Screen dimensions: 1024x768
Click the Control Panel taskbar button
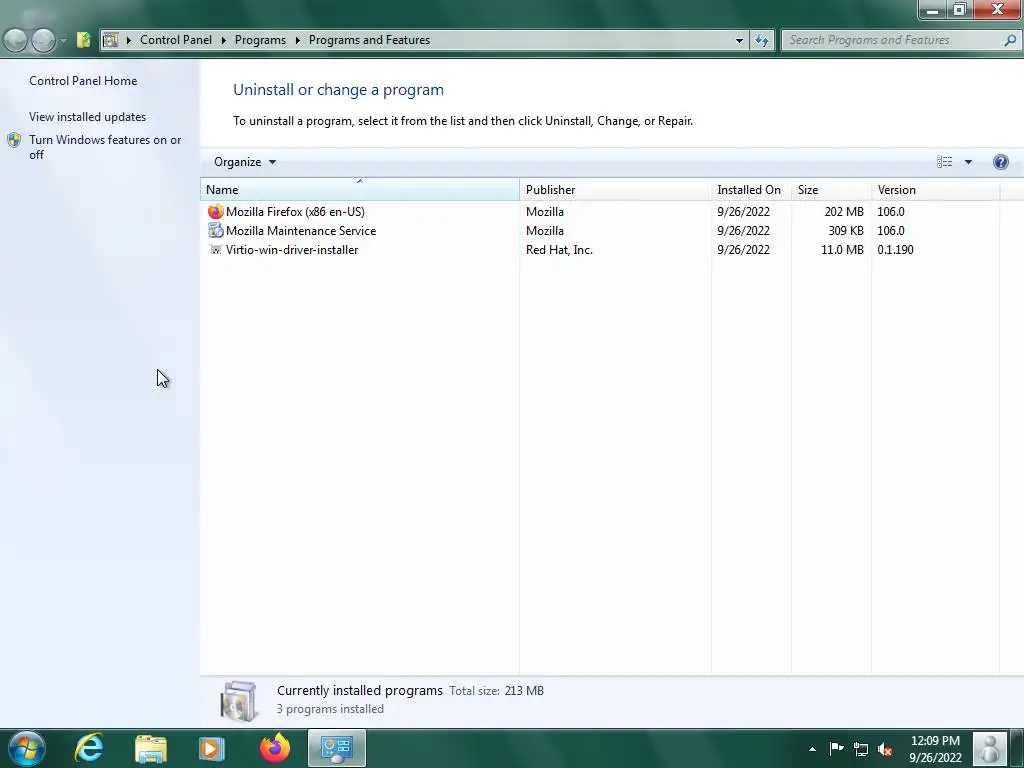pos(337,748)
